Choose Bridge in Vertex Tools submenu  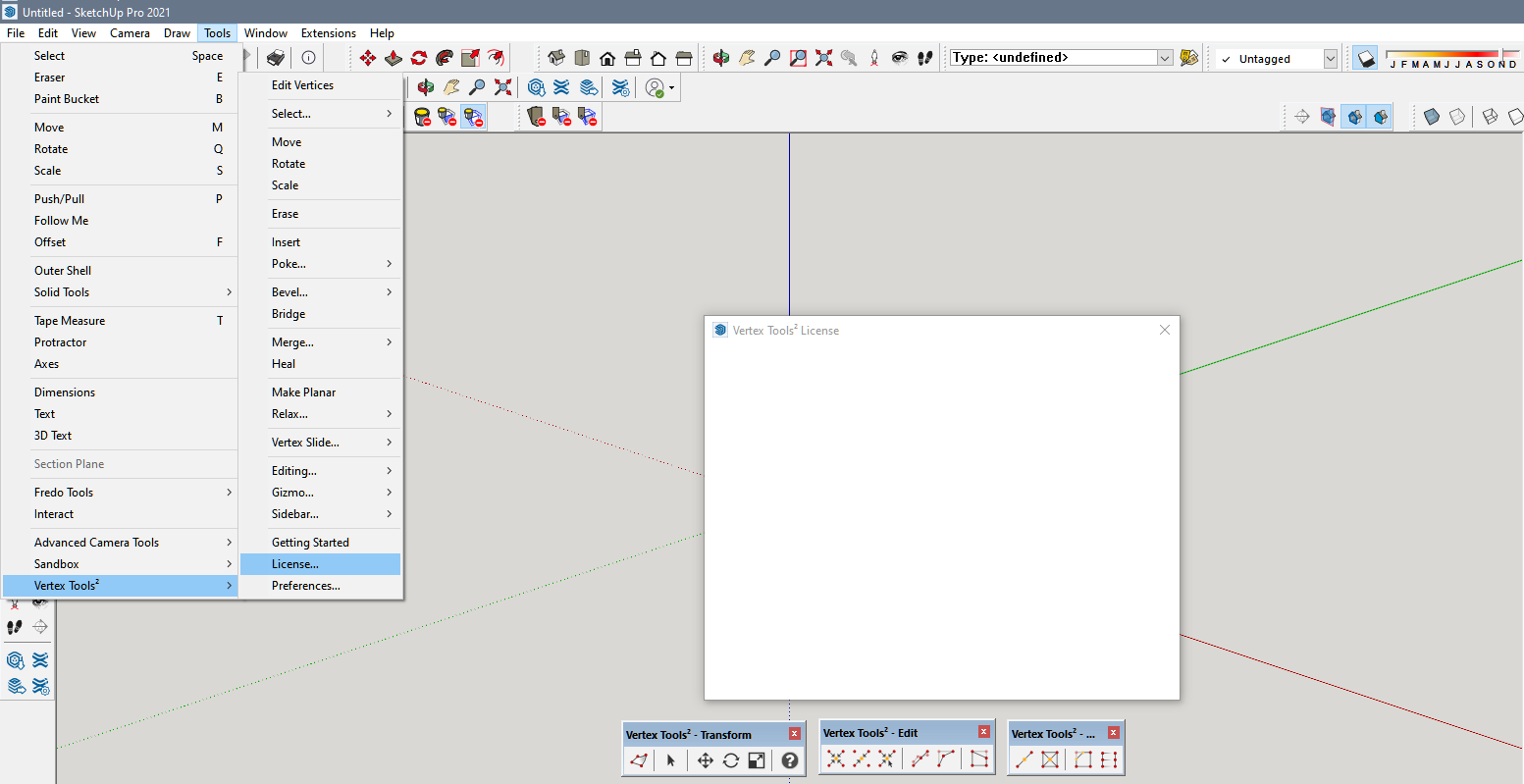pos(321,314)
